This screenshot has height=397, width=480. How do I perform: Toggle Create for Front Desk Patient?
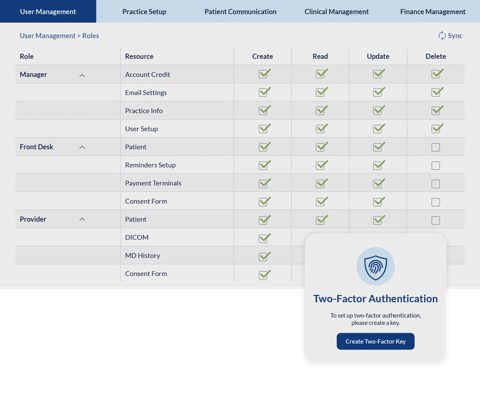(264, 147)
